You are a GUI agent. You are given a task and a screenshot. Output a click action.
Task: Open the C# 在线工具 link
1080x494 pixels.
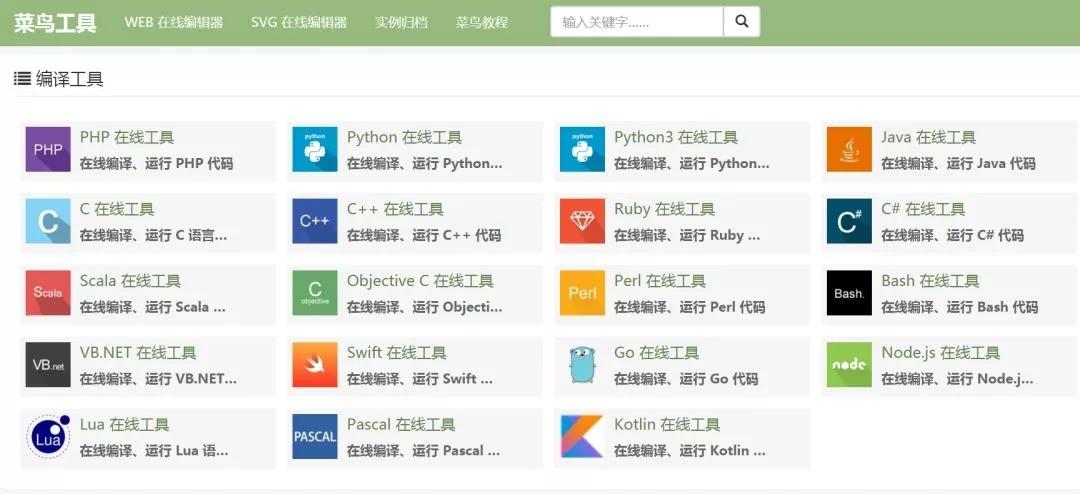924,209
